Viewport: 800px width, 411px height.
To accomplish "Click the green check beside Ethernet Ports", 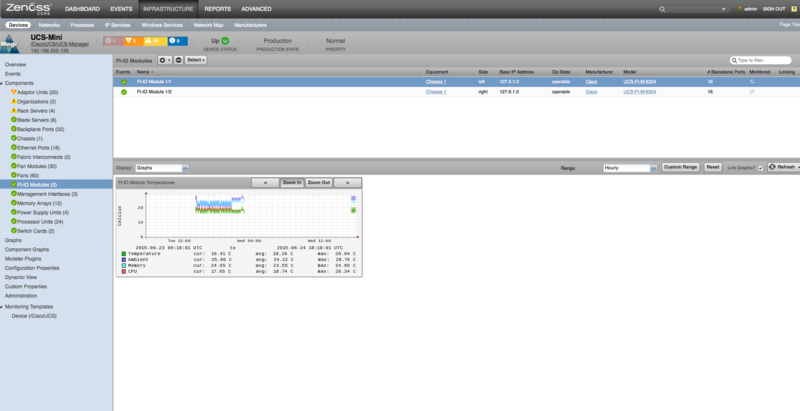I will [14, 147].
